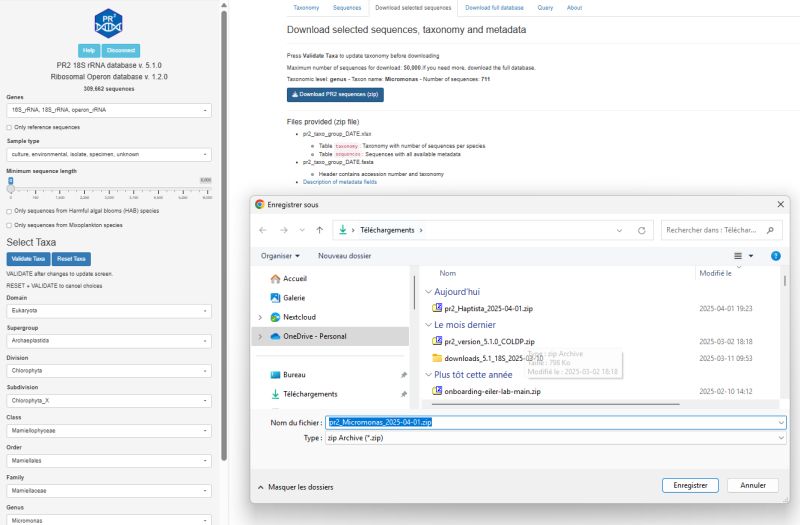Screen dimensions: 800x525
Task: Open the file Type zip Archive dropdown
Action: (556, 438)
